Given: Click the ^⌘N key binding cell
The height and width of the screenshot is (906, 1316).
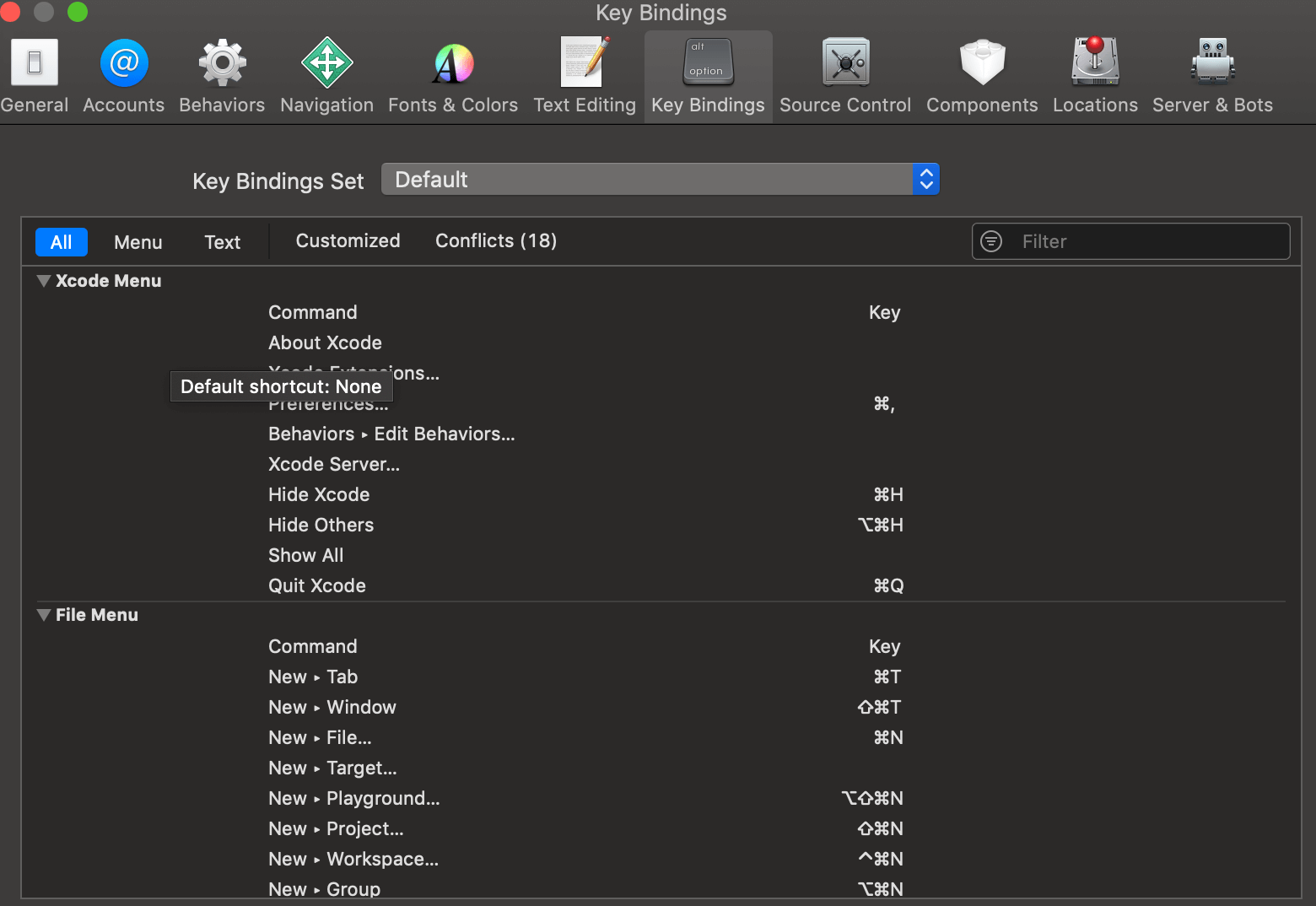Looking at the screenshot, I should click(881, 859).
